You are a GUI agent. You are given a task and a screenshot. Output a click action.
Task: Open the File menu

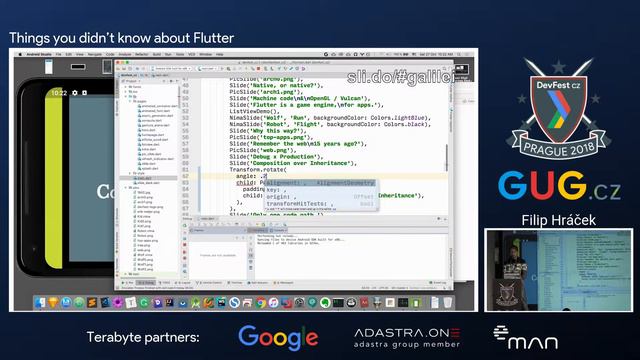(58, 54)
